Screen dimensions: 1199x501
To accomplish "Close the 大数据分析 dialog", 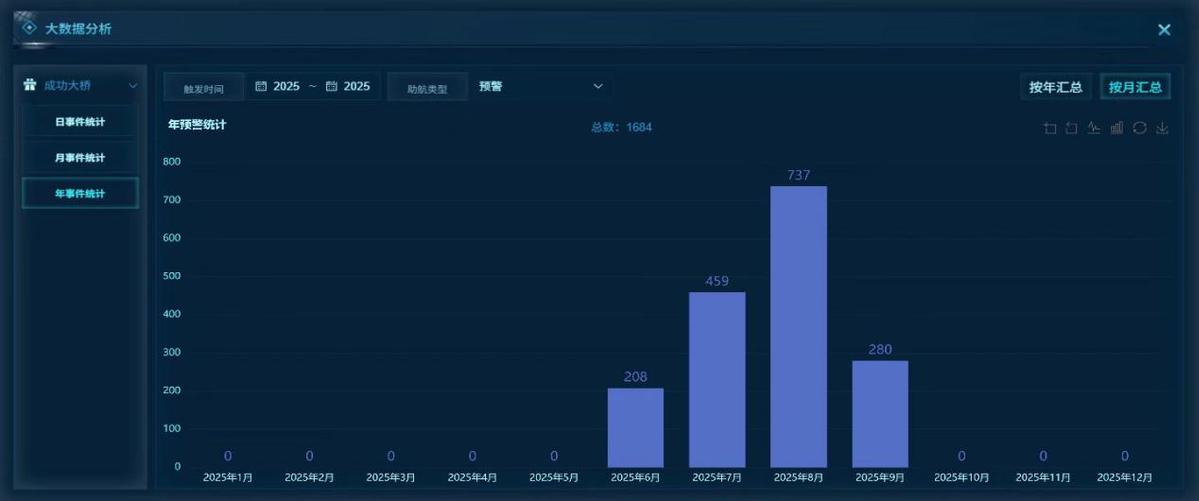I will click(x=1164, y=30).
